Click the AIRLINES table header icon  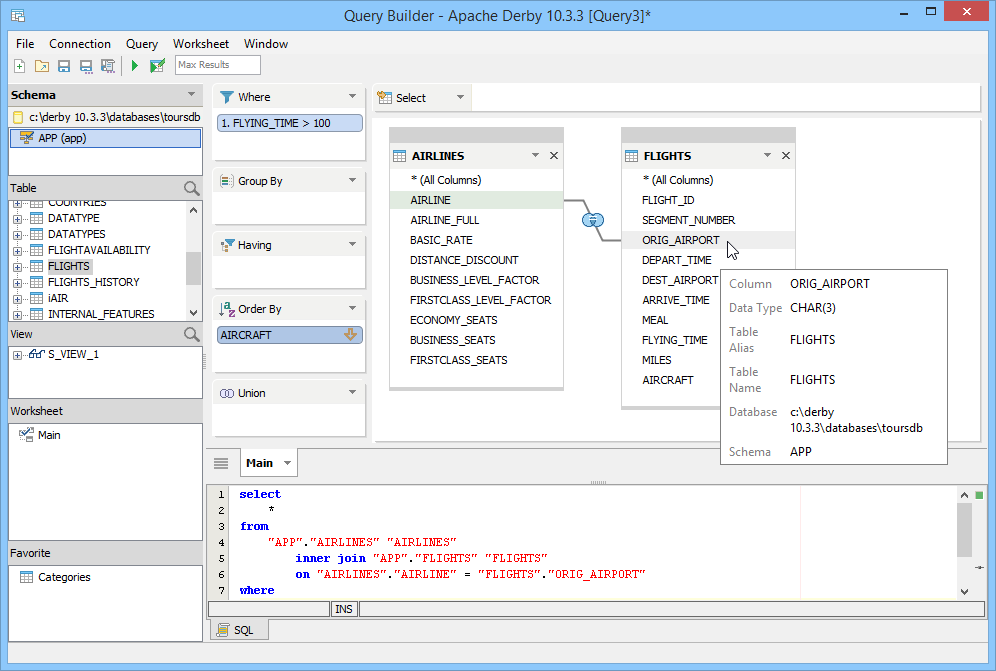(400, 156)
